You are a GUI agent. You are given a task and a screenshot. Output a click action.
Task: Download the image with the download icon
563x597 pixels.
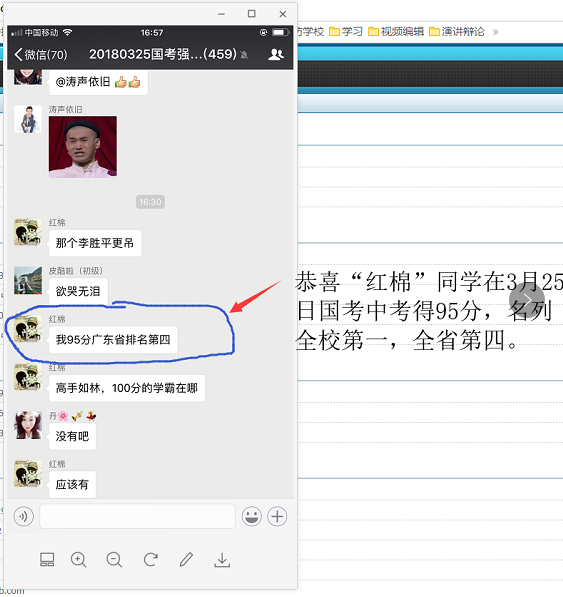pos(222,560)
